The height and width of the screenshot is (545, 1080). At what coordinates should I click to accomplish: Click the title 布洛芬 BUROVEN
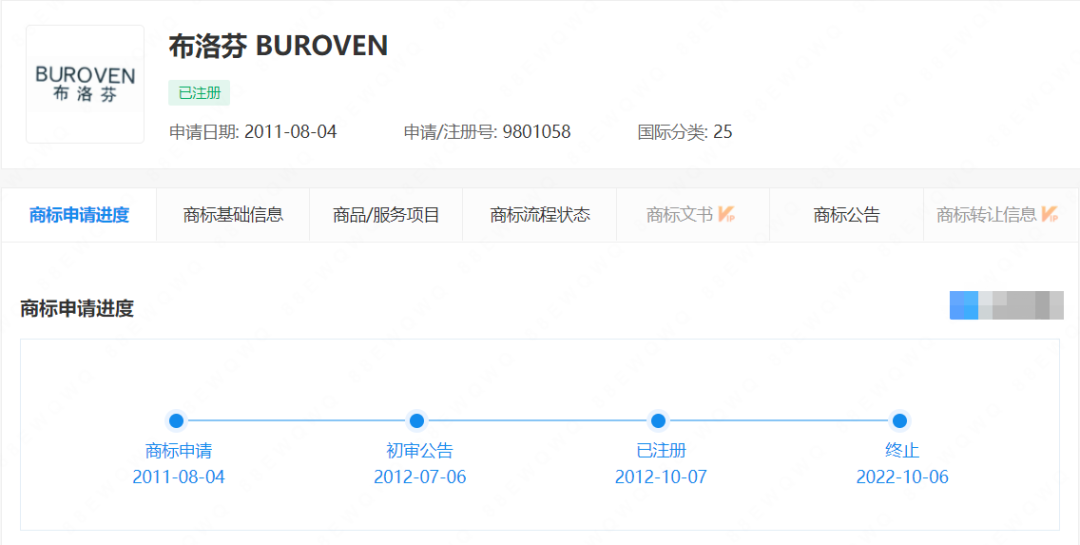278,46
